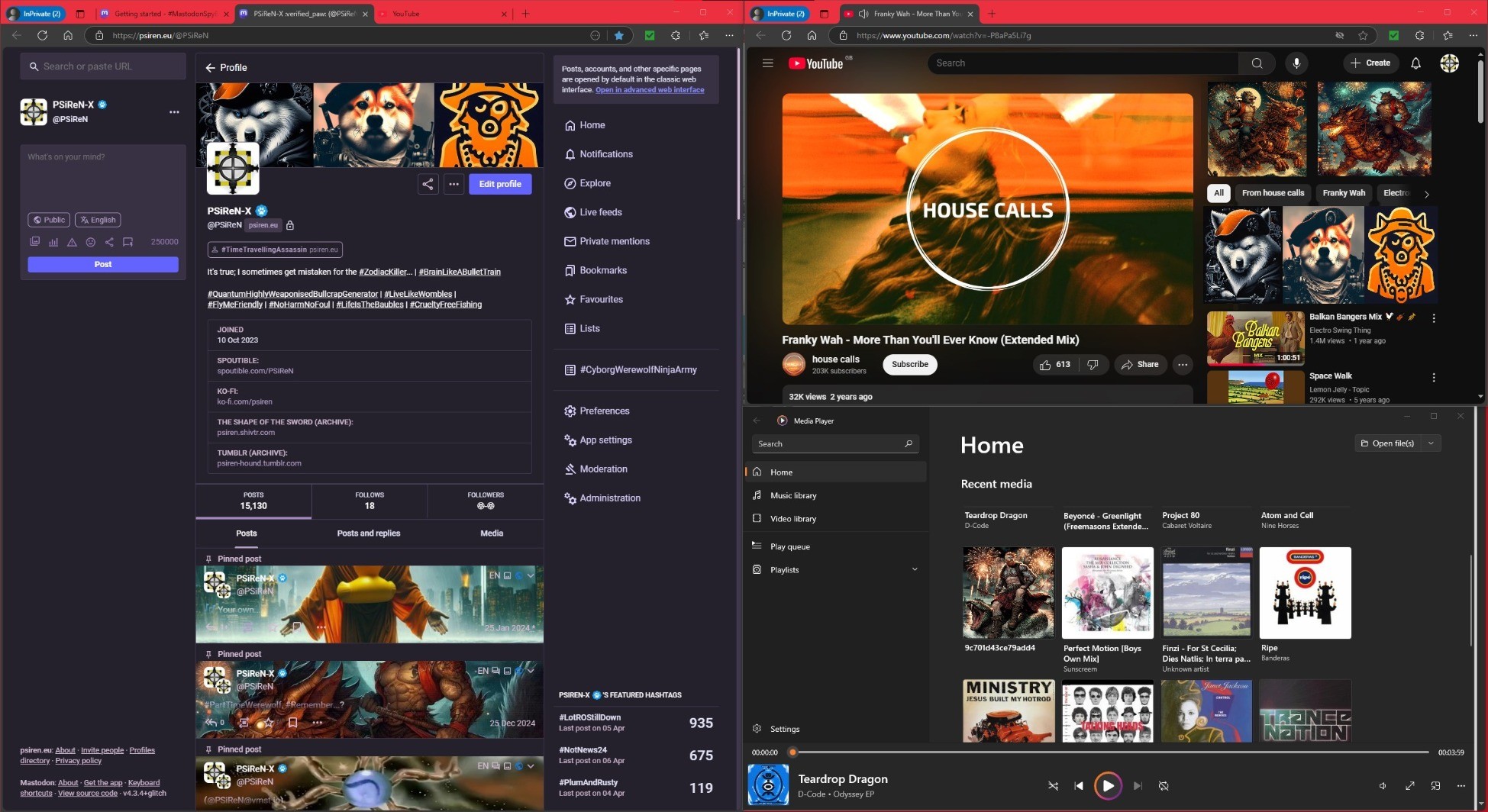The image size is (1488, 812).
Task: Click the YouTube search magnifier button
Action: coord(1257,63)
